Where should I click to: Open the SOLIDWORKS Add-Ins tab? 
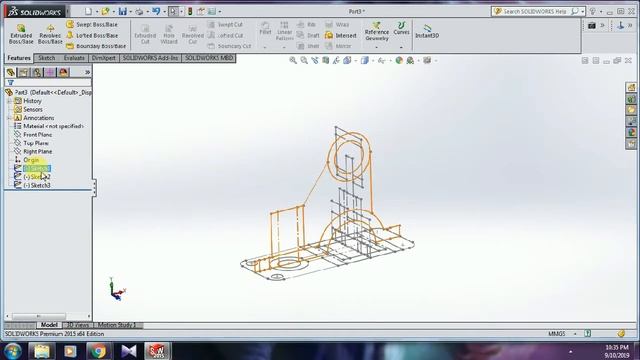point(150,58)
